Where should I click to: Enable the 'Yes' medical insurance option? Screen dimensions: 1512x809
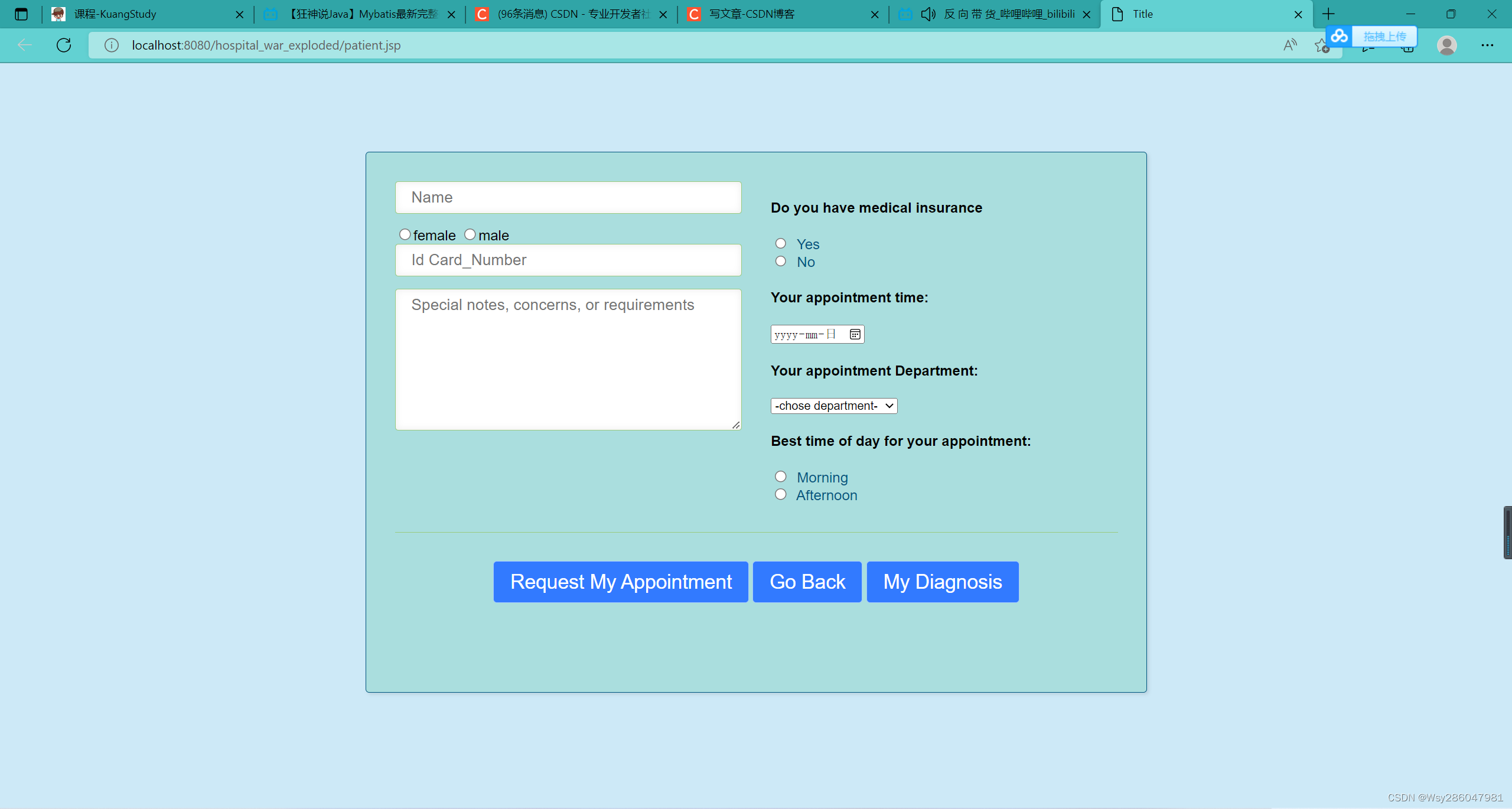[781, 243]
